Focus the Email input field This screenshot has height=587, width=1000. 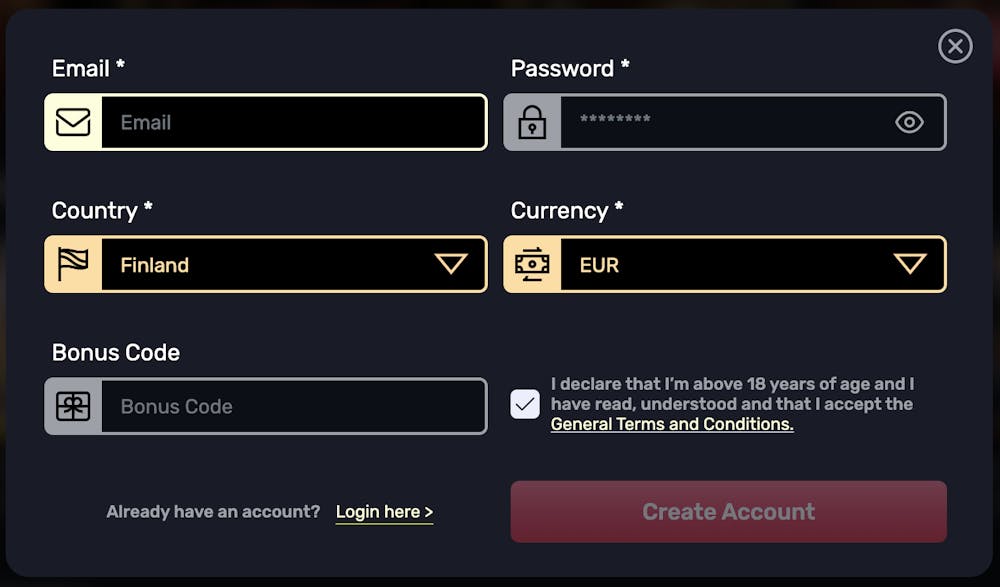pos(294,123)
